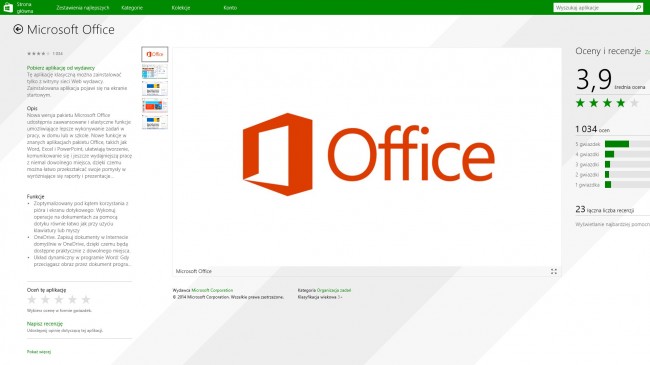Rate the app two stars
Screen dimensions: 650x365
[x=45, y=299]
